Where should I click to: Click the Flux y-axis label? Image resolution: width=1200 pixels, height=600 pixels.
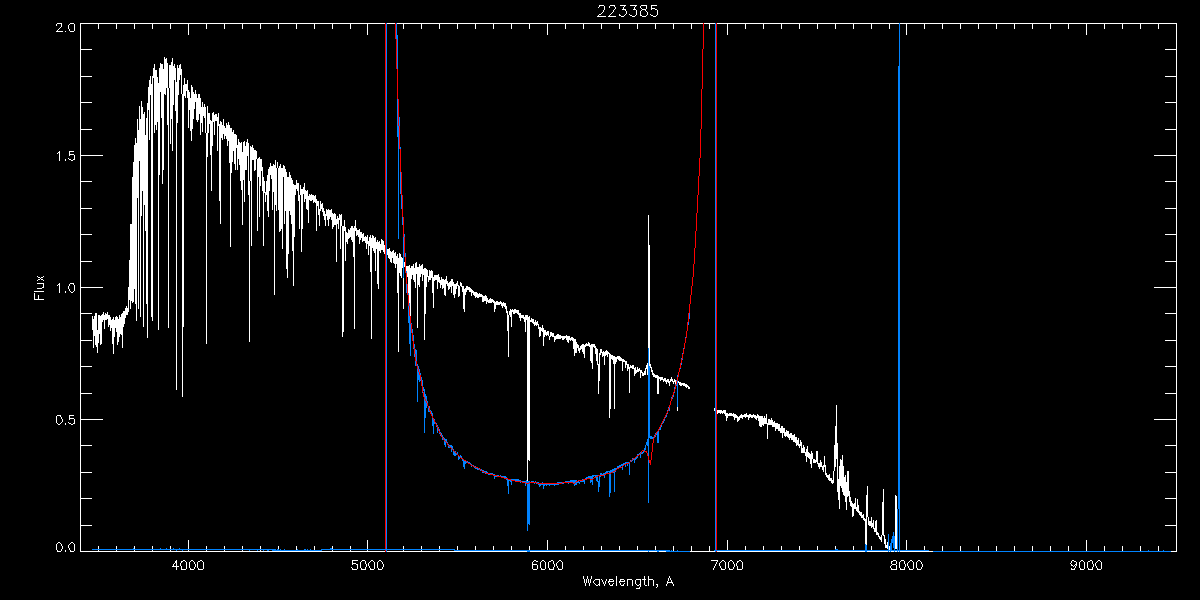pos(39,287)
